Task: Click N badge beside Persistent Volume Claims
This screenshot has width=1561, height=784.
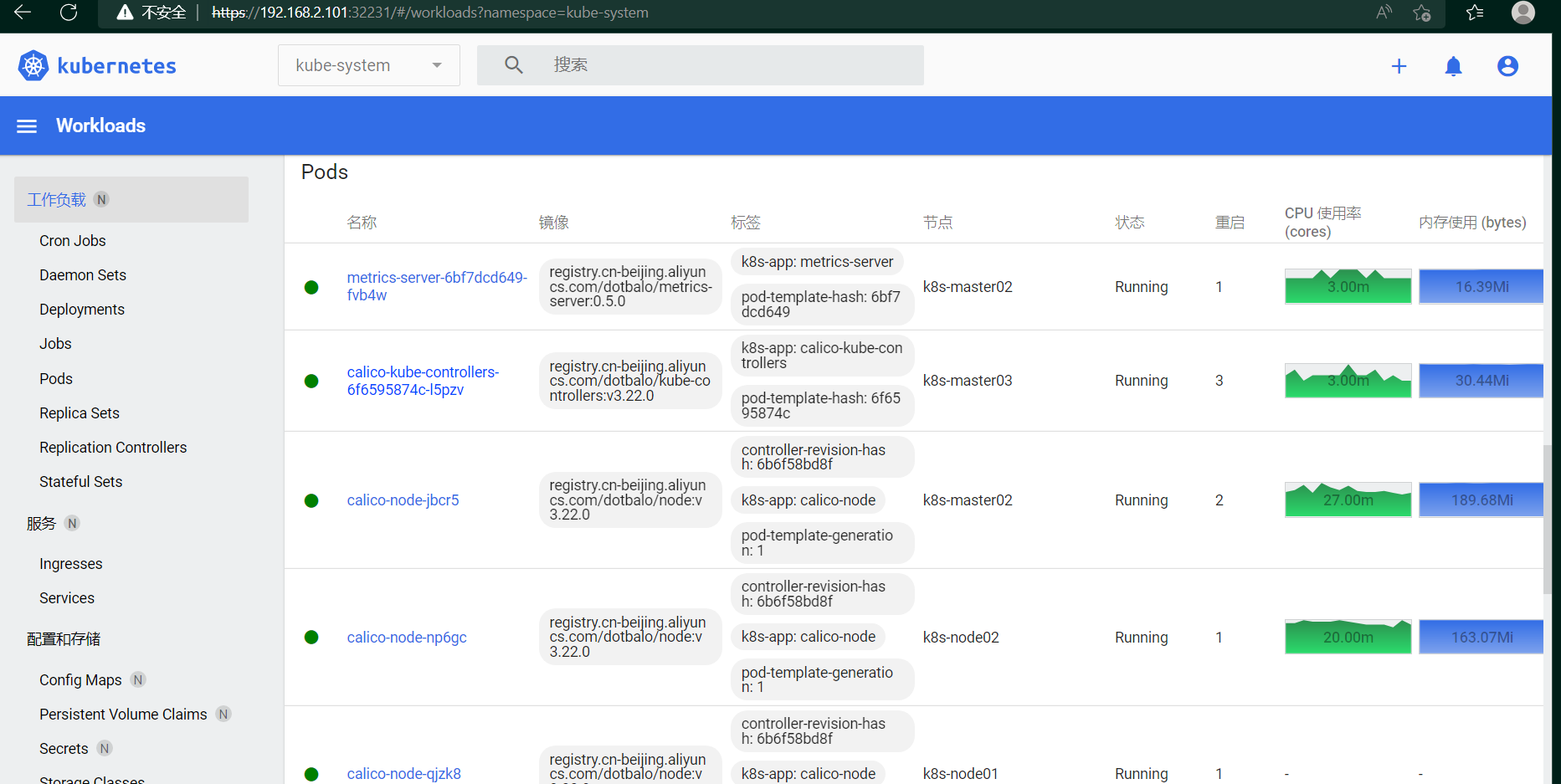Action: tap(223, 714)
